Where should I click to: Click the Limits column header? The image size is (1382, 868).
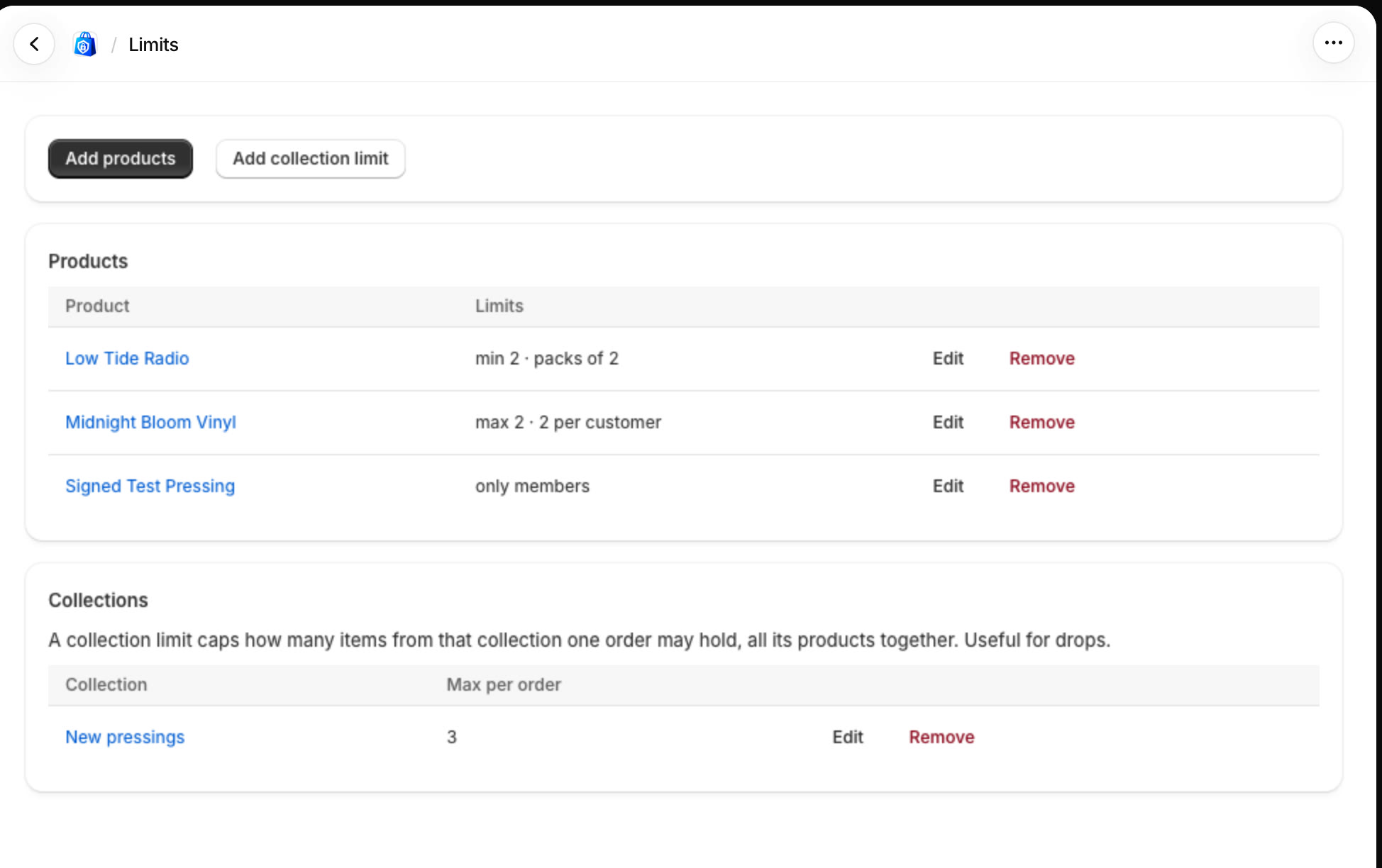pyautogui.click(x=499, y=306)
